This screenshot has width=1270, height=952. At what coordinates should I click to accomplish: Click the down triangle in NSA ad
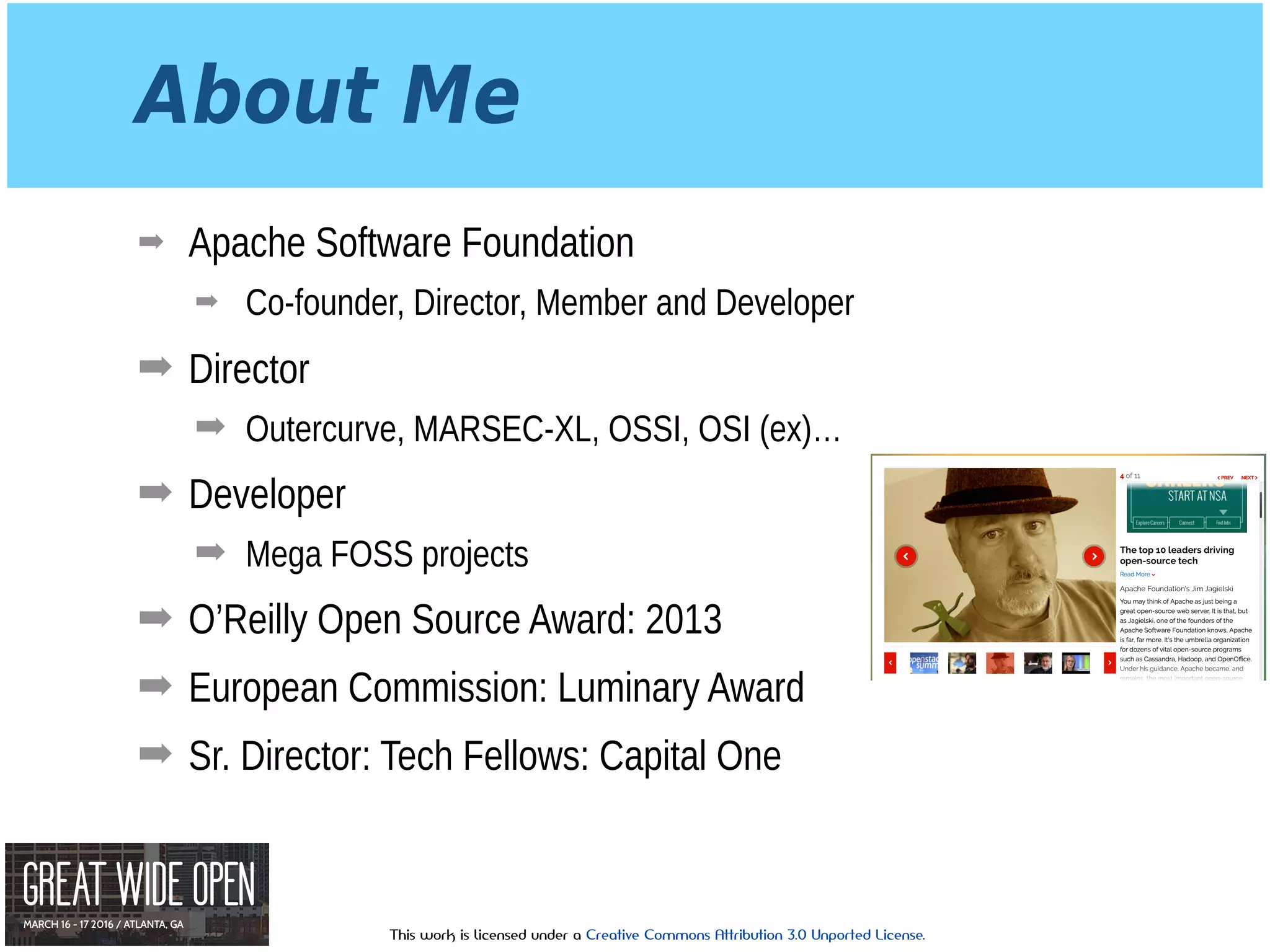(x=1223, y=512)
